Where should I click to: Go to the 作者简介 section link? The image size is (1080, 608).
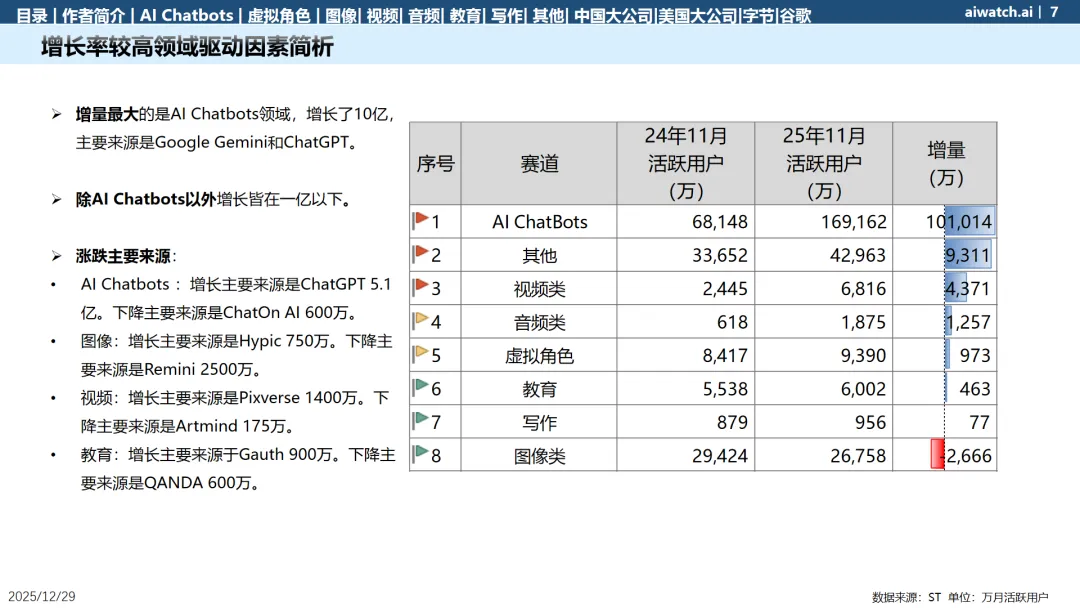(x=93, y=15)
